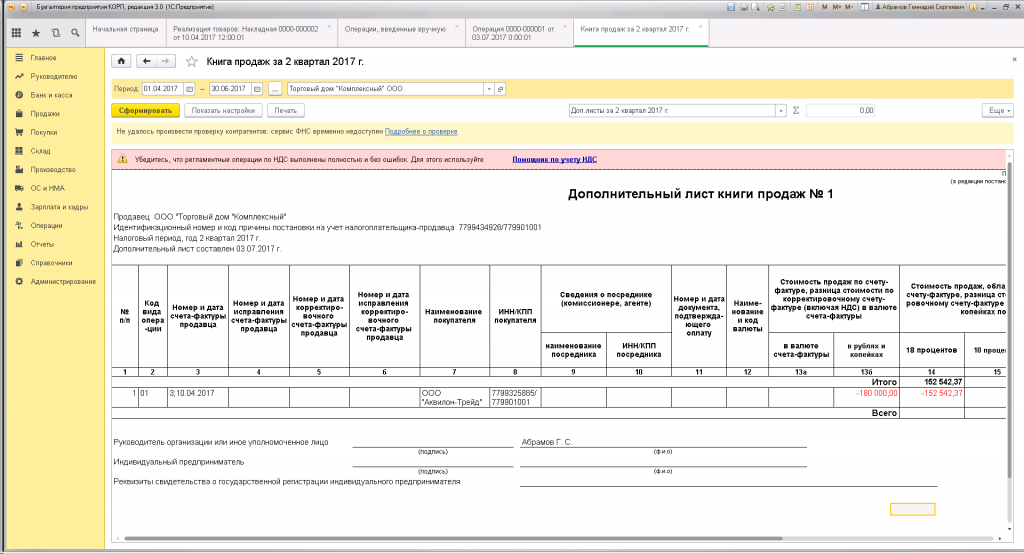The image size is (1024, 554).
Task: Expand the Доп.листы за 2 квартал dropdown
Action: (780, 110)
